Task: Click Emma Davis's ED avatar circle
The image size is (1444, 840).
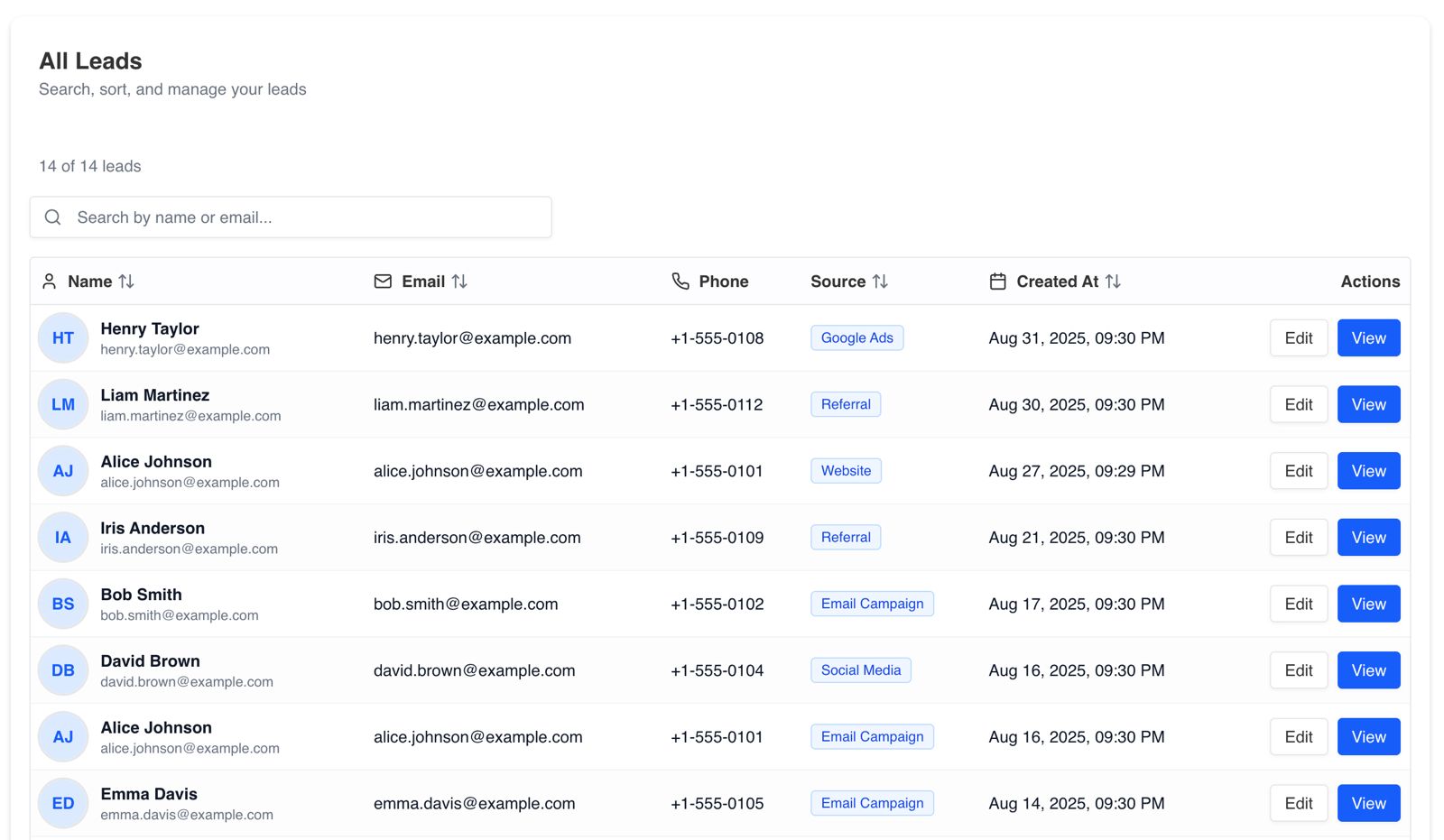Action: (62, 803)
